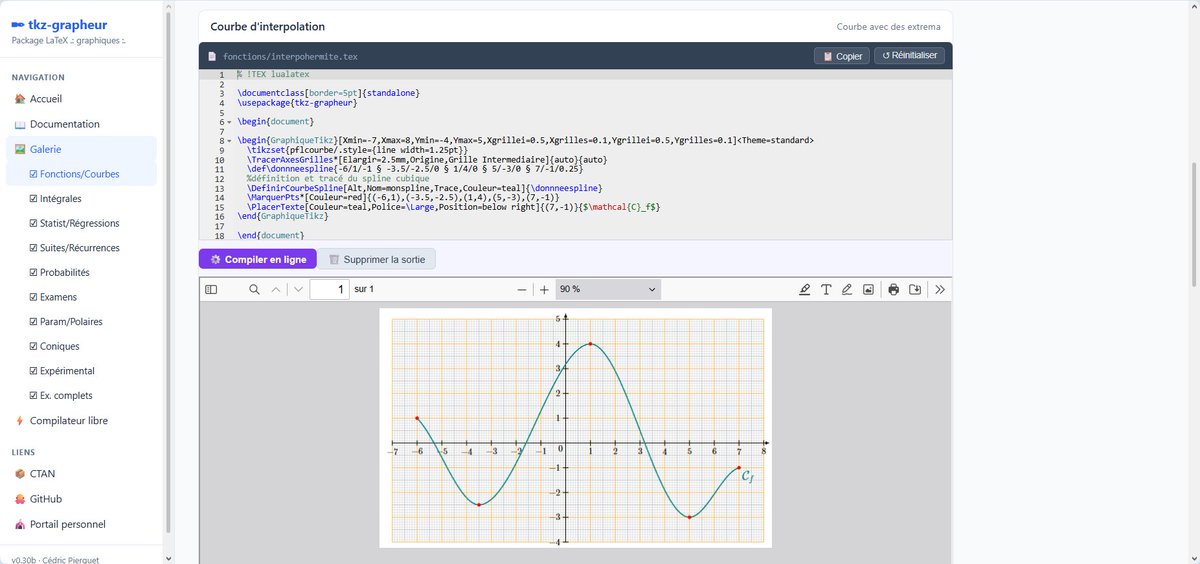This screenshot has height=564, width=1200.
Task: Click the book icon next to Documentation
Action: click(x=20, y=124)
